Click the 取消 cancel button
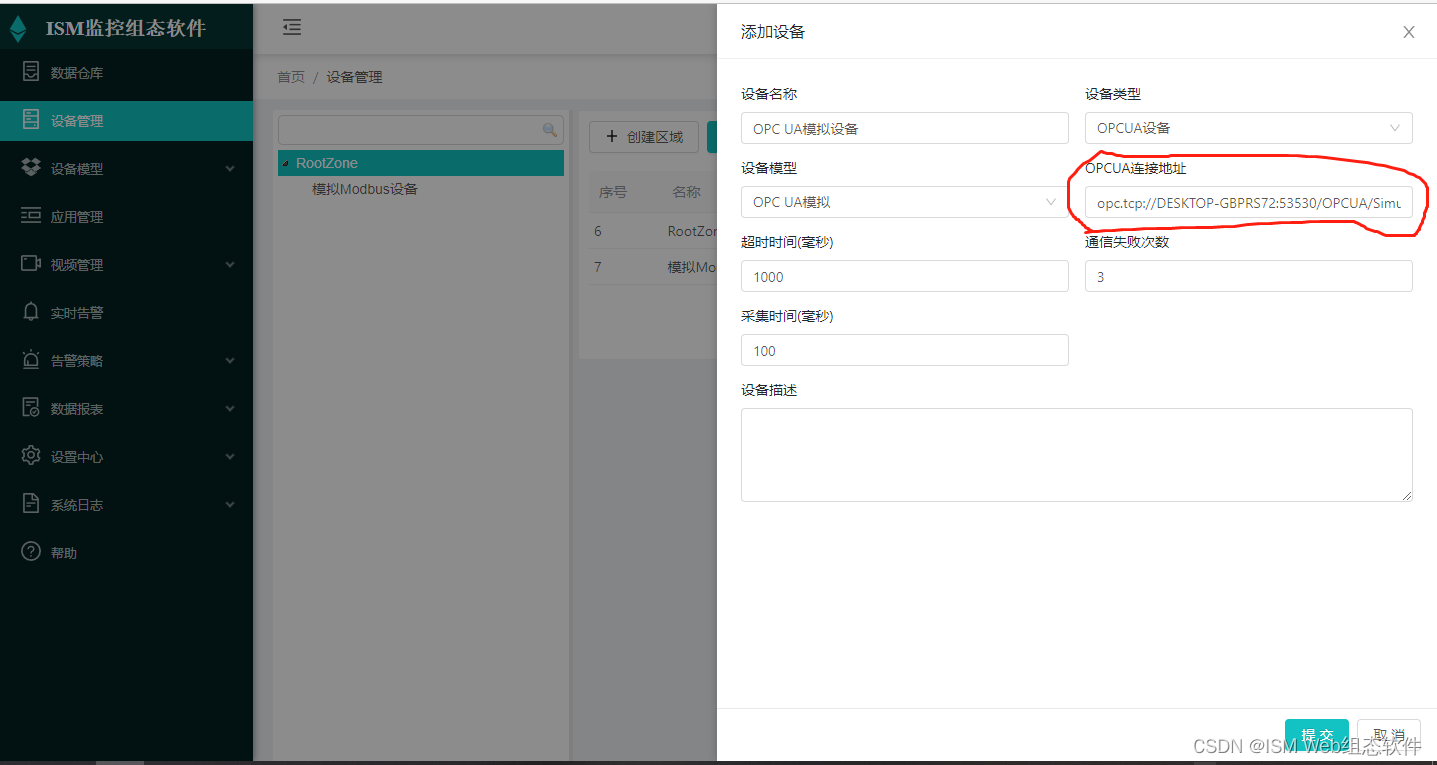Image resolution: width=1437 pixels, height=765 pixels. coord(1389,736)
